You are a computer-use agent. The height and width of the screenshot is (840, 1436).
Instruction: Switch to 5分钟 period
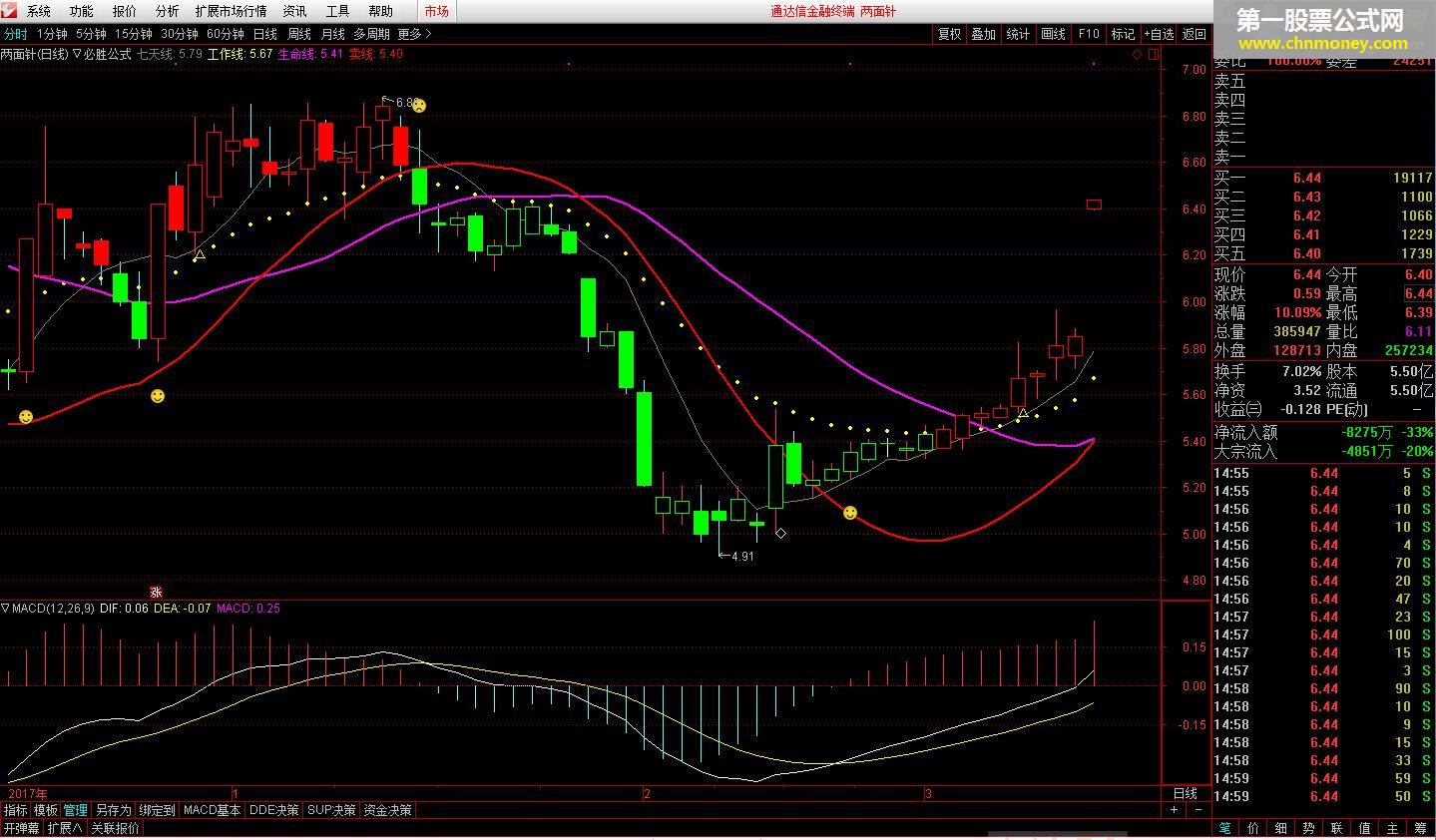(91, 34)
